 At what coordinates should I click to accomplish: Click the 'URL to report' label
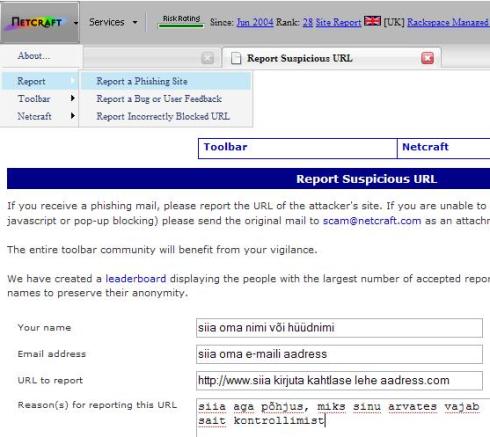[50, 380]
